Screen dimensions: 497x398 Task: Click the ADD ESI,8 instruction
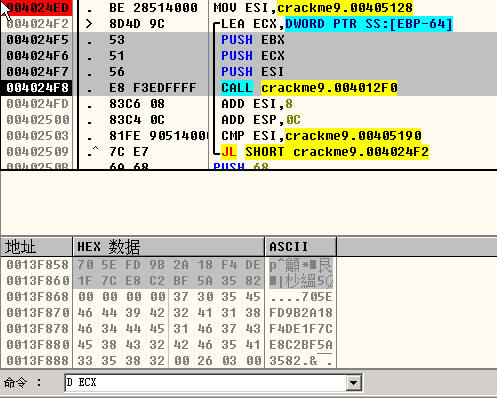257,104
